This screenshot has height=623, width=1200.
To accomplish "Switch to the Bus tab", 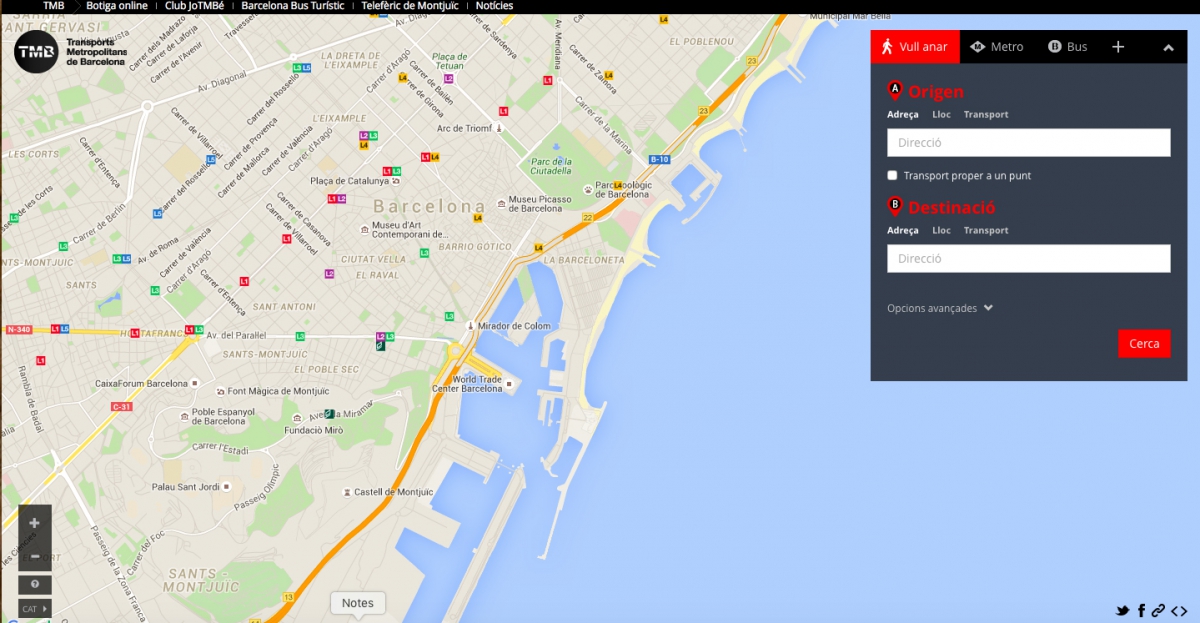I will [1067, 47].
